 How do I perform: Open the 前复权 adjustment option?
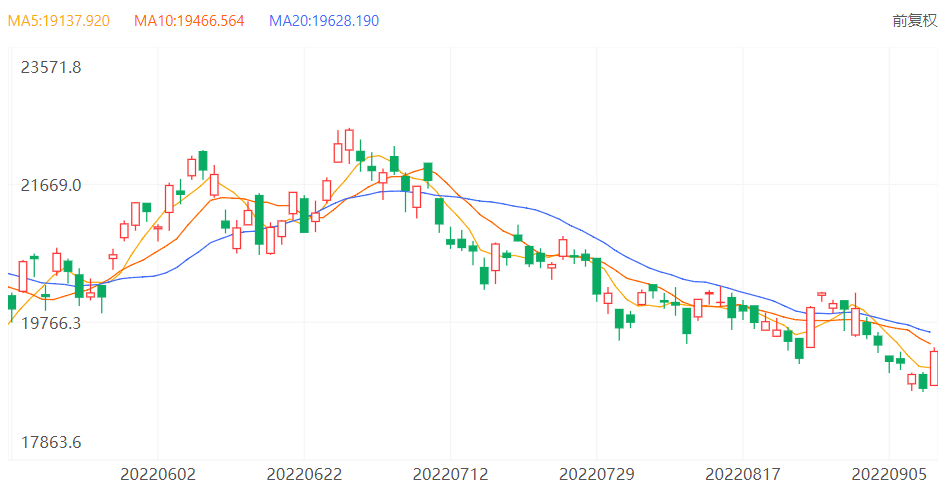coord(914,21)
